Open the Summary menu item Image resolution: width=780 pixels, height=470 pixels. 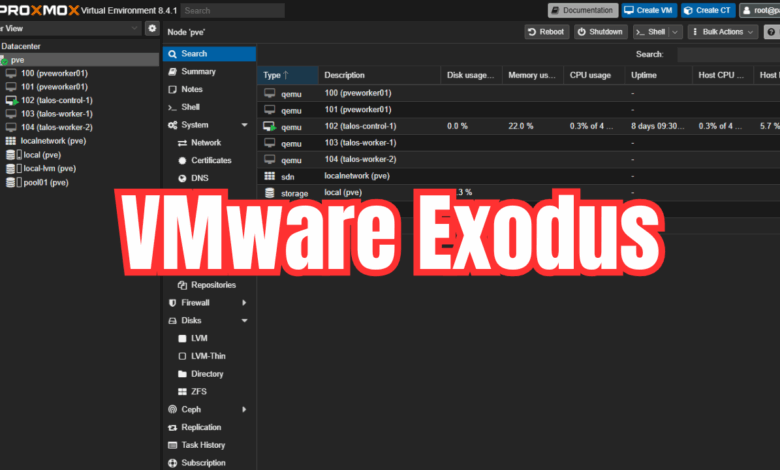coord(209,72)
